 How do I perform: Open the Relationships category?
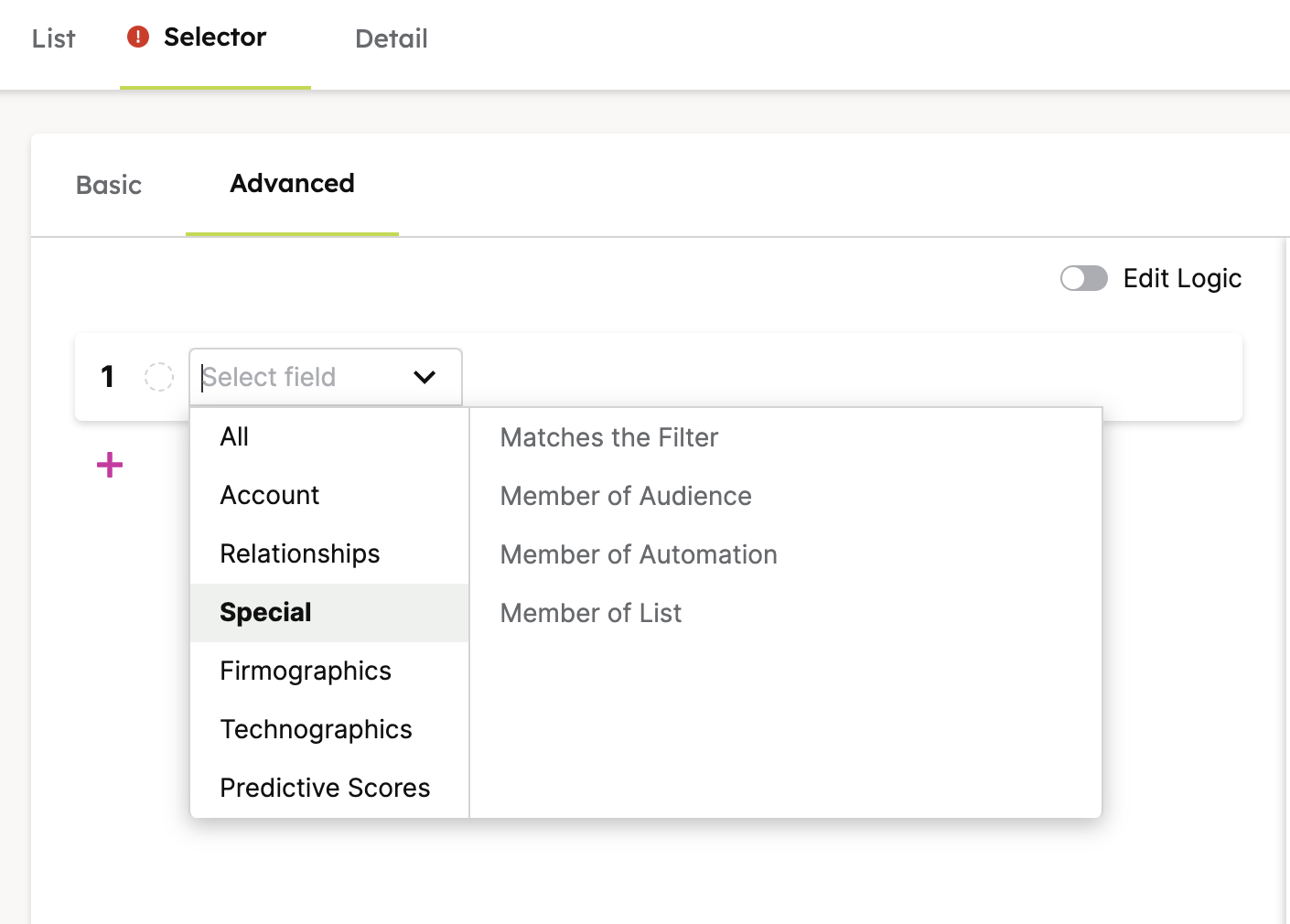tap(329, 554)
